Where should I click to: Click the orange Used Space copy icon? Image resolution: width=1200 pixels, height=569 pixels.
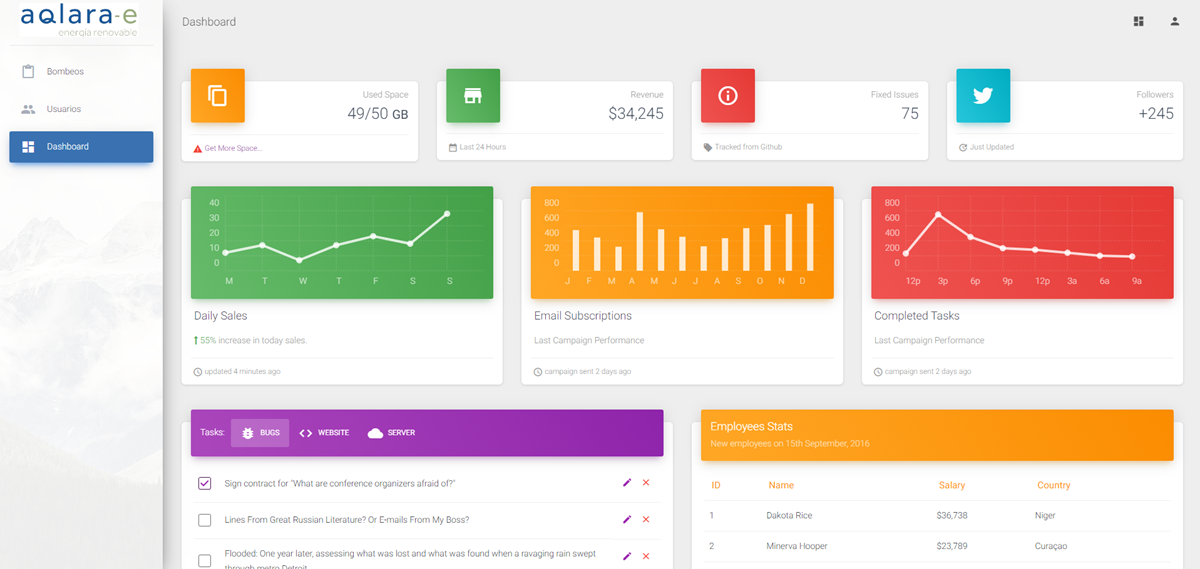pos(217,96)
